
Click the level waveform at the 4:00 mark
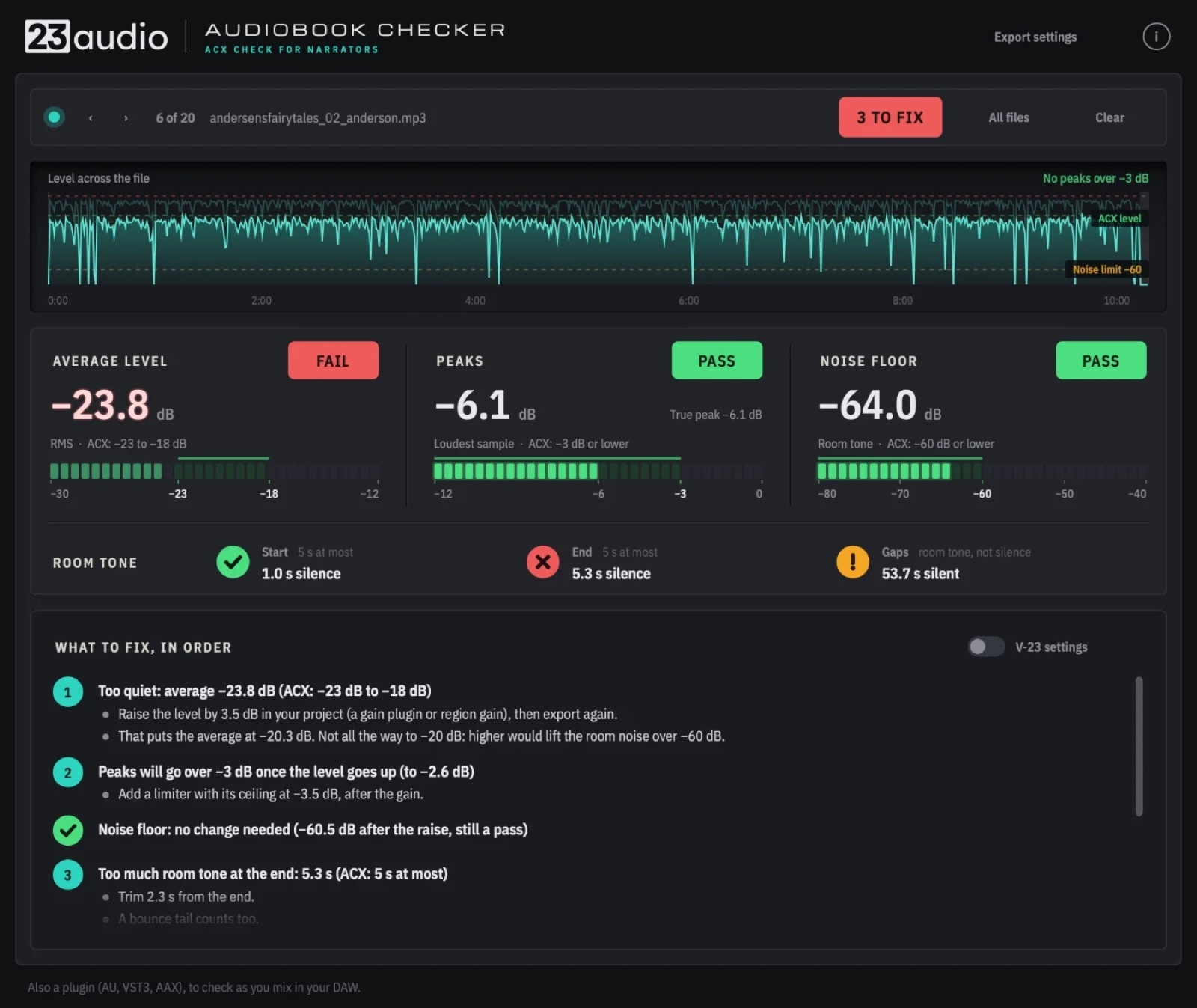(x=475, y=239)
